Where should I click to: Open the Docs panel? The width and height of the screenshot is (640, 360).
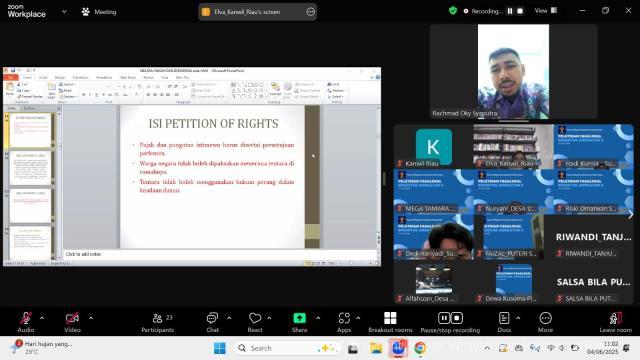coord(504,322)
